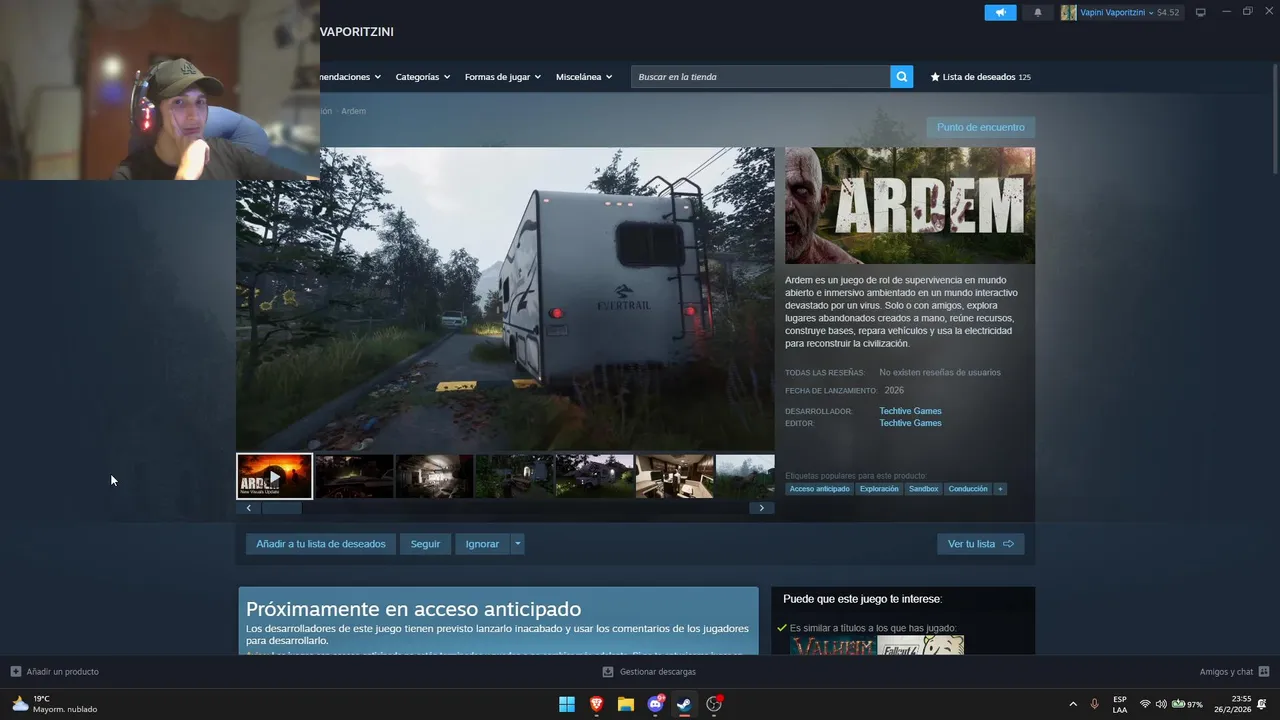Click the battery 97% indicator
Image resolution: width=1280 pixels, height=720 pixels.
[x=1187, y=704]
